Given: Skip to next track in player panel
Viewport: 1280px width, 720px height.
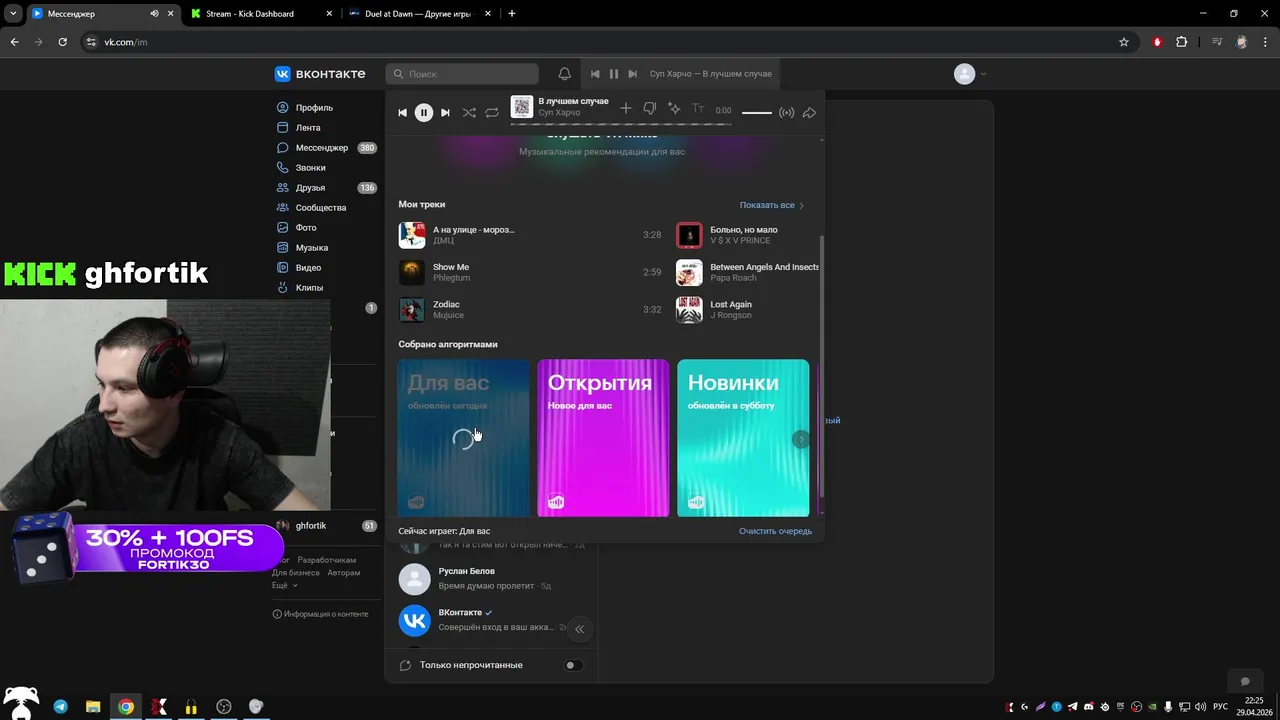Looking at the screenshot, I should pyautogui.click(x=445, y=112).
